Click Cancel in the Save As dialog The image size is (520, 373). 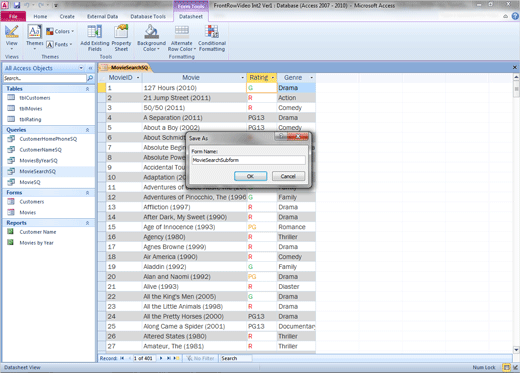click(288, 176)
